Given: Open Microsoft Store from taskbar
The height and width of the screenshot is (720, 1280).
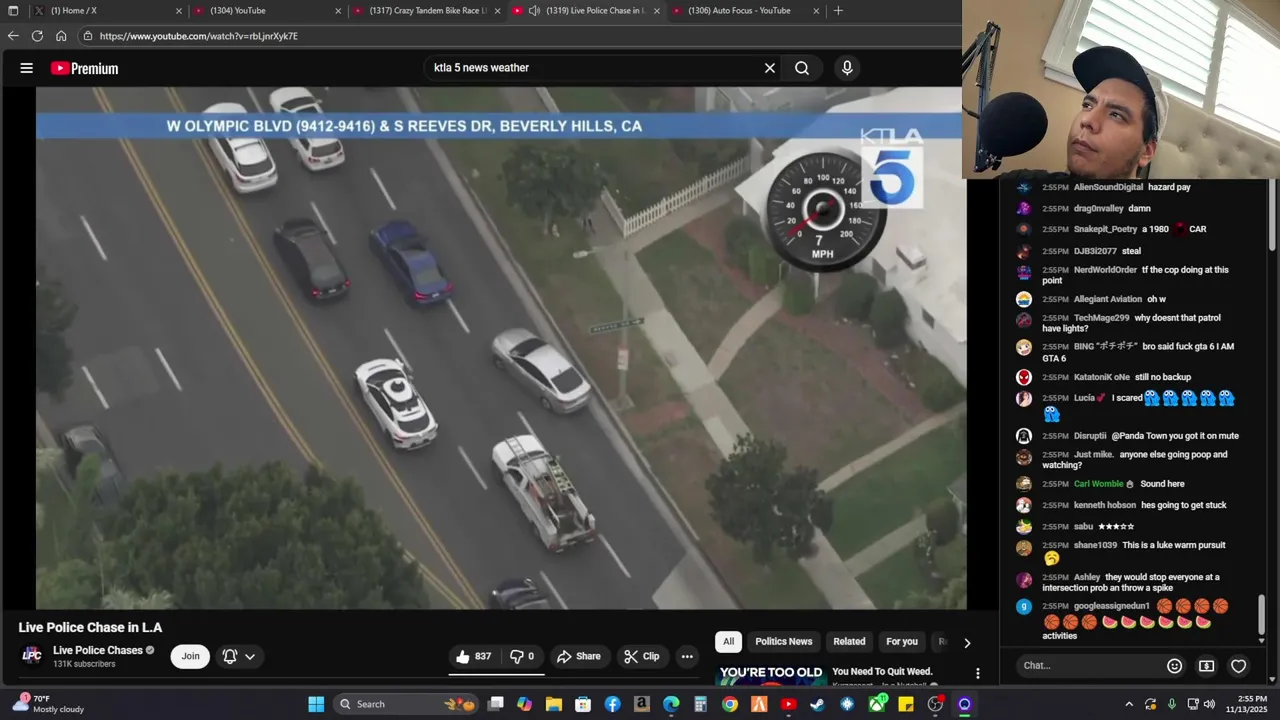Looking at the screenshot, I should 583,704.
